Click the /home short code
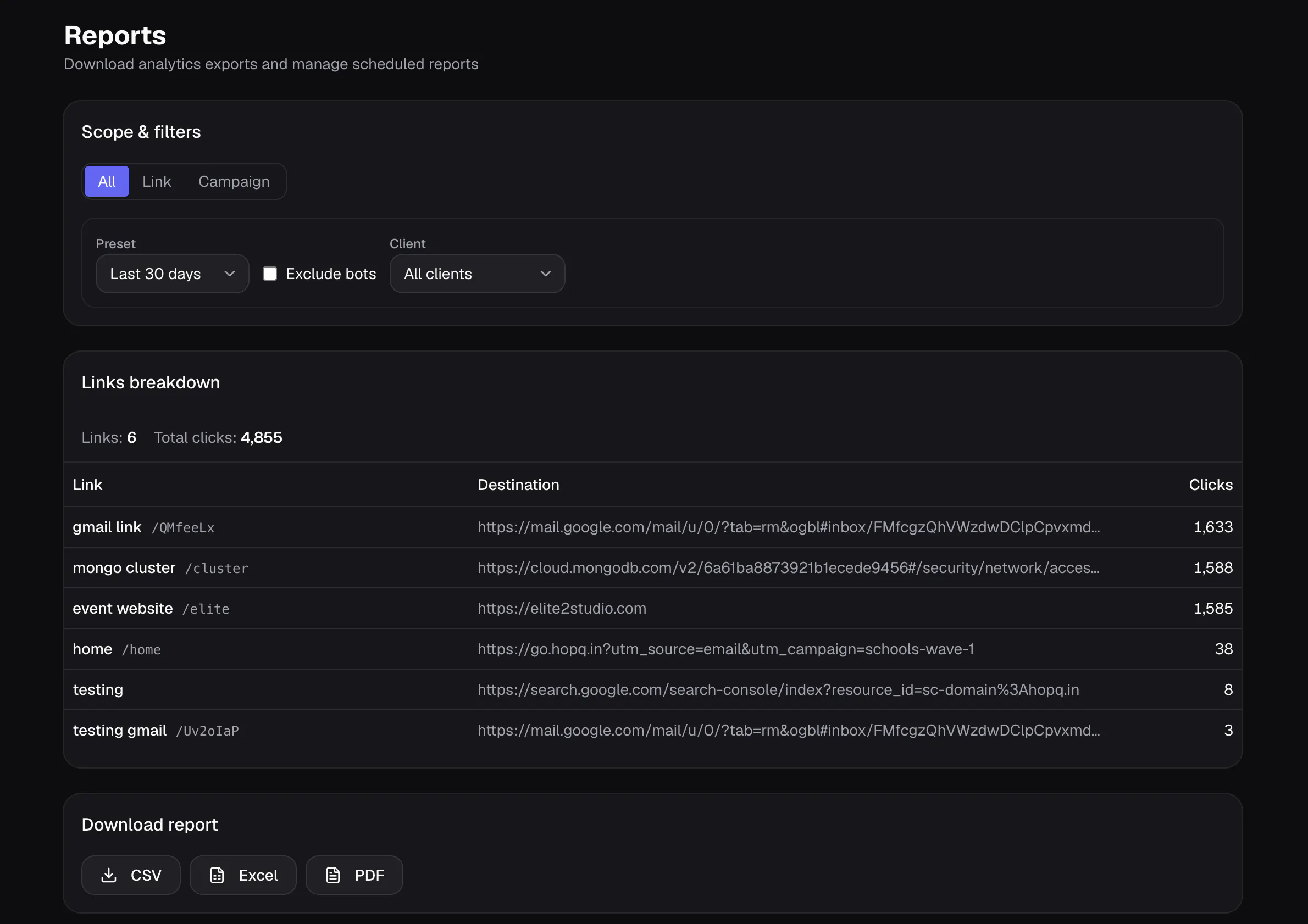Viewport: 1308px width, 924px height. pos(141,650)
